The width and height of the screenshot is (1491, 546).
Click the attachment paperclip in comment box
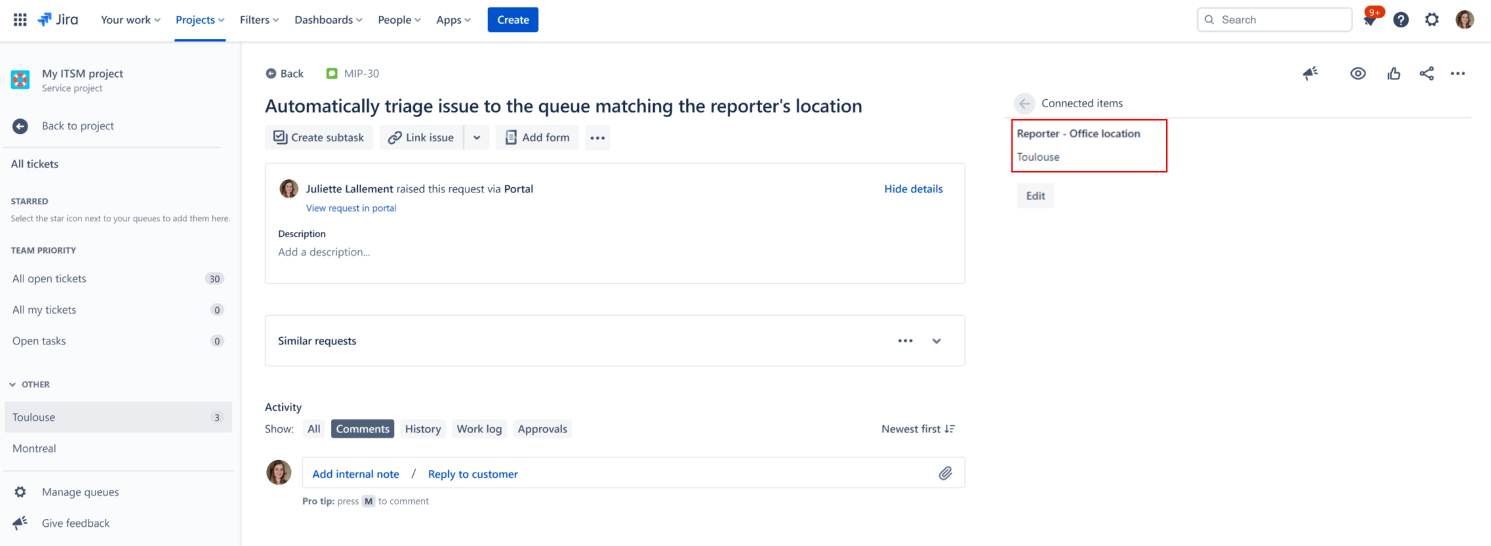pos(945,474)
